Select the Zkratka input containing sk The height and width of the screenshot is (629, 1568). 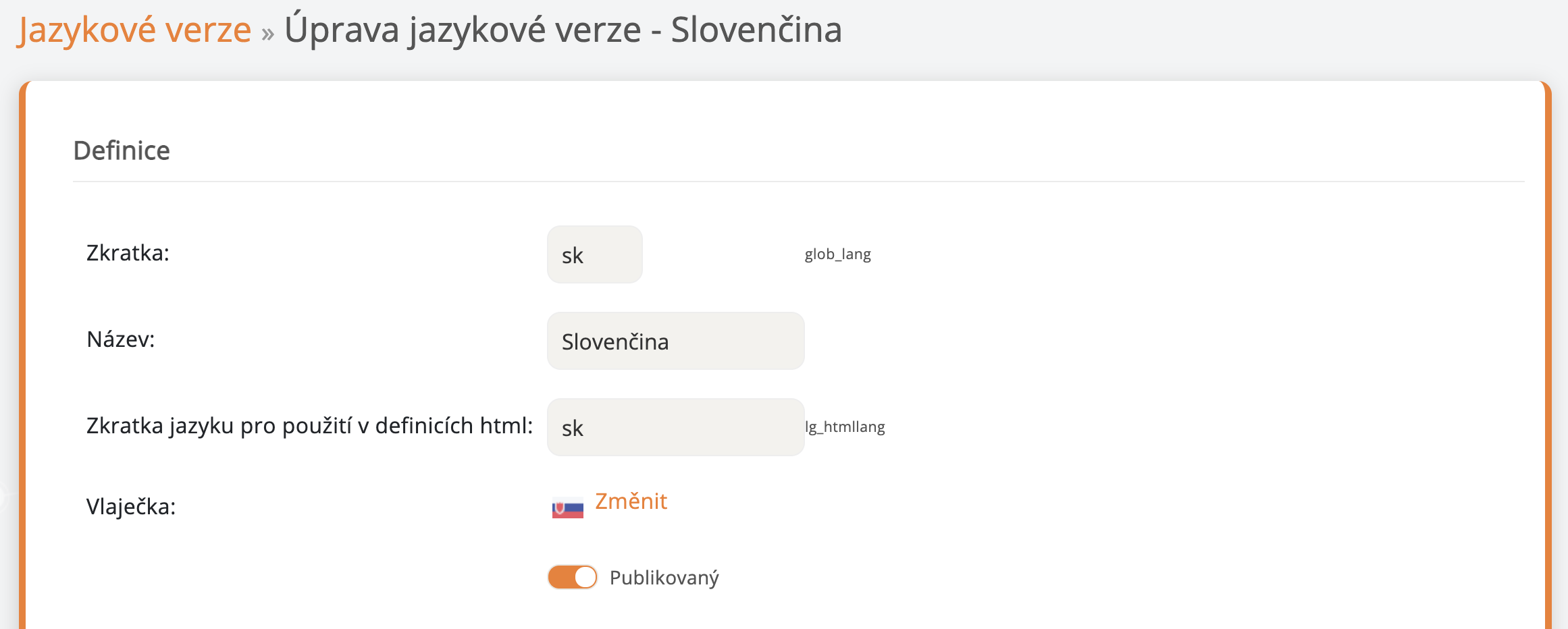click(594, 254)
